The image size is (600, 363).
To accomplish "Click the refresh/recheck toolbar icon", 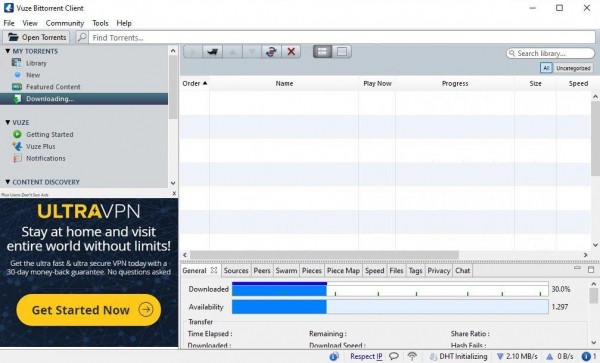I will click(x=271, y=52).
